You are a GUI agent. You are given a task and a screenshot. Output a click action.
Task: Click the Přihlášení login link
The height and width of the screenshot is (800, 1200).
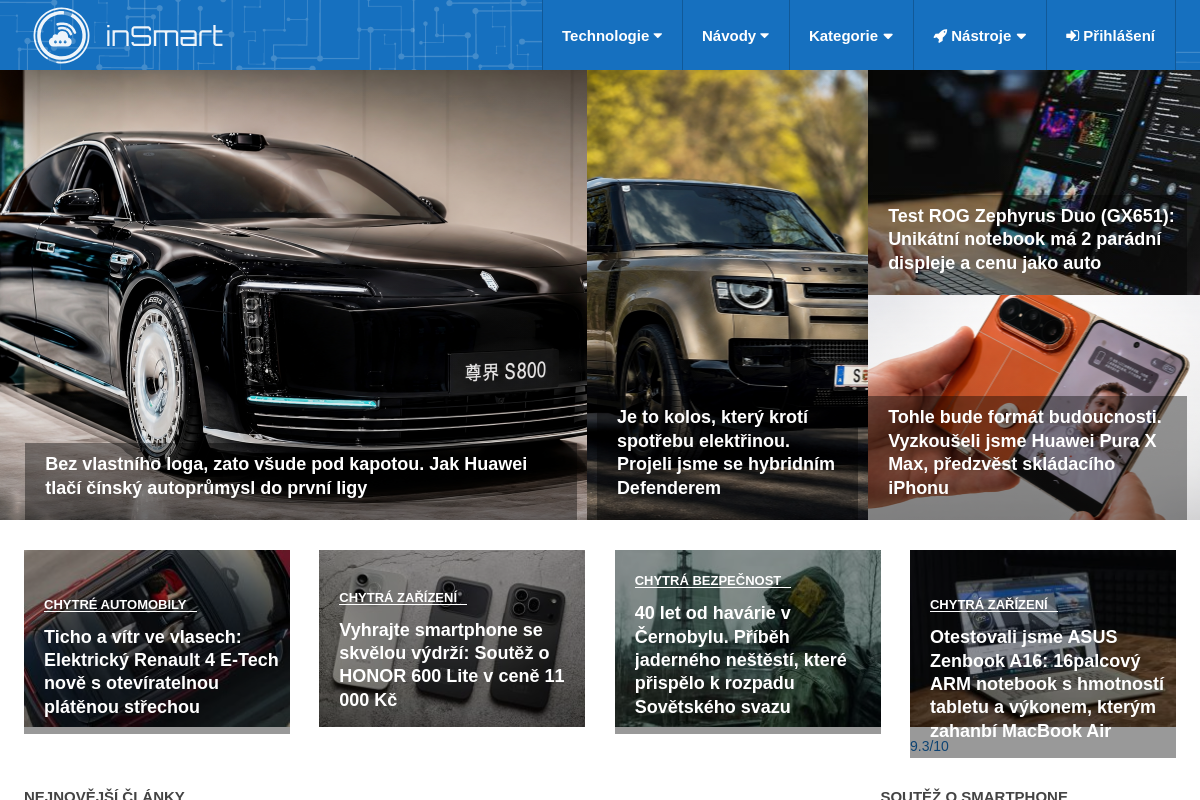(1110, 35)
